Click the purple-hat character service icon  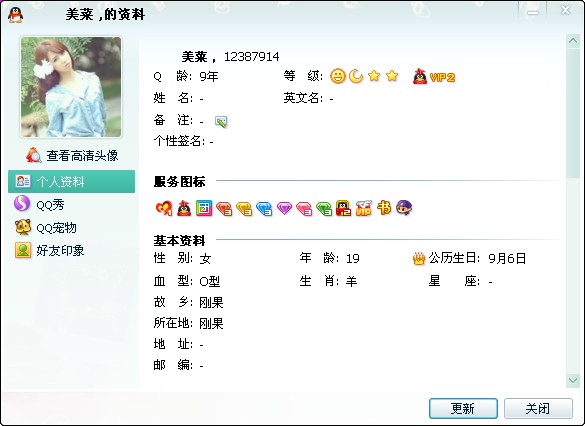(x=404, y=207)
